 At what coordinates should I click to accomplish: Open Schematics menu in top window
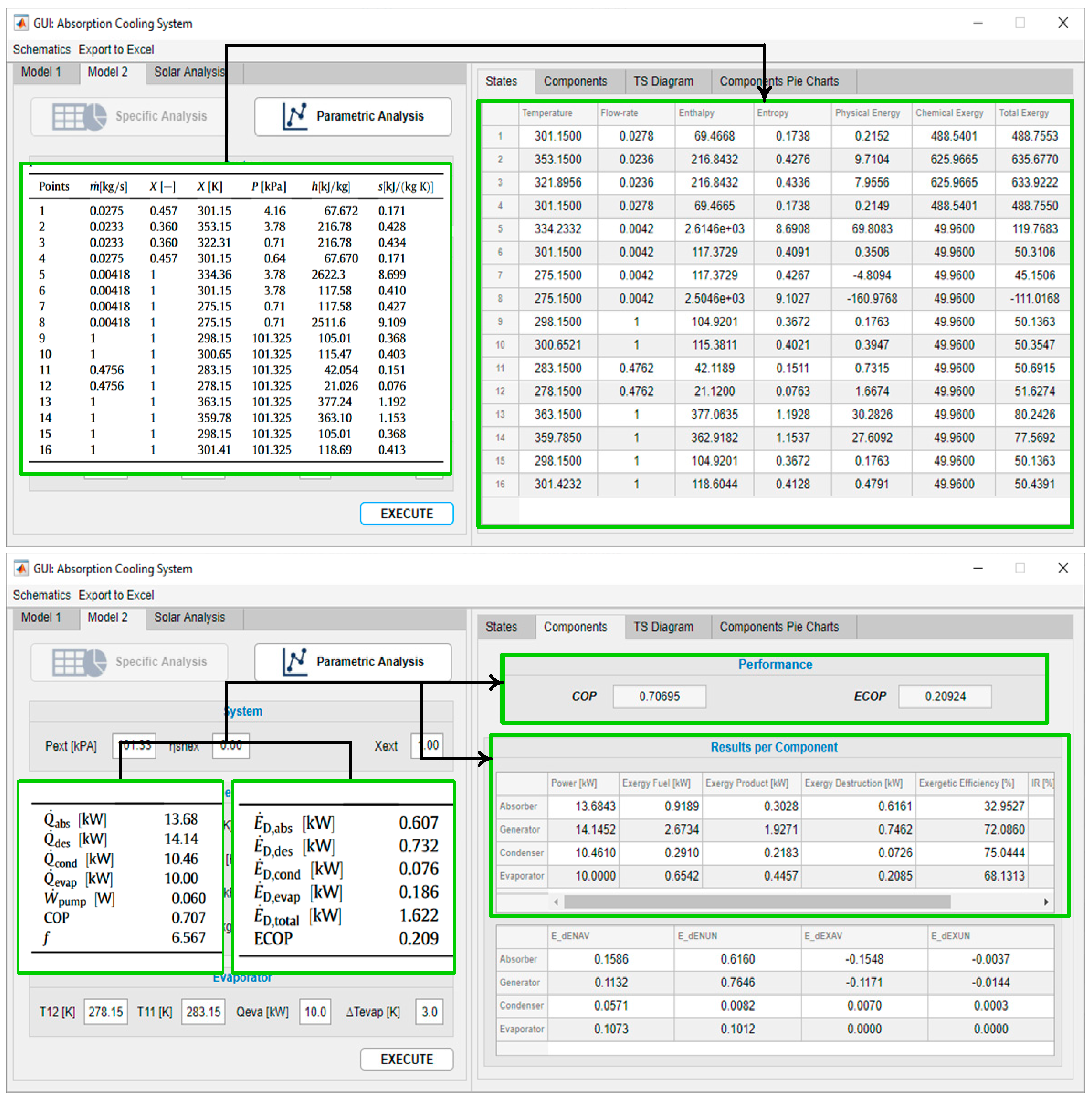click(42, 50)
